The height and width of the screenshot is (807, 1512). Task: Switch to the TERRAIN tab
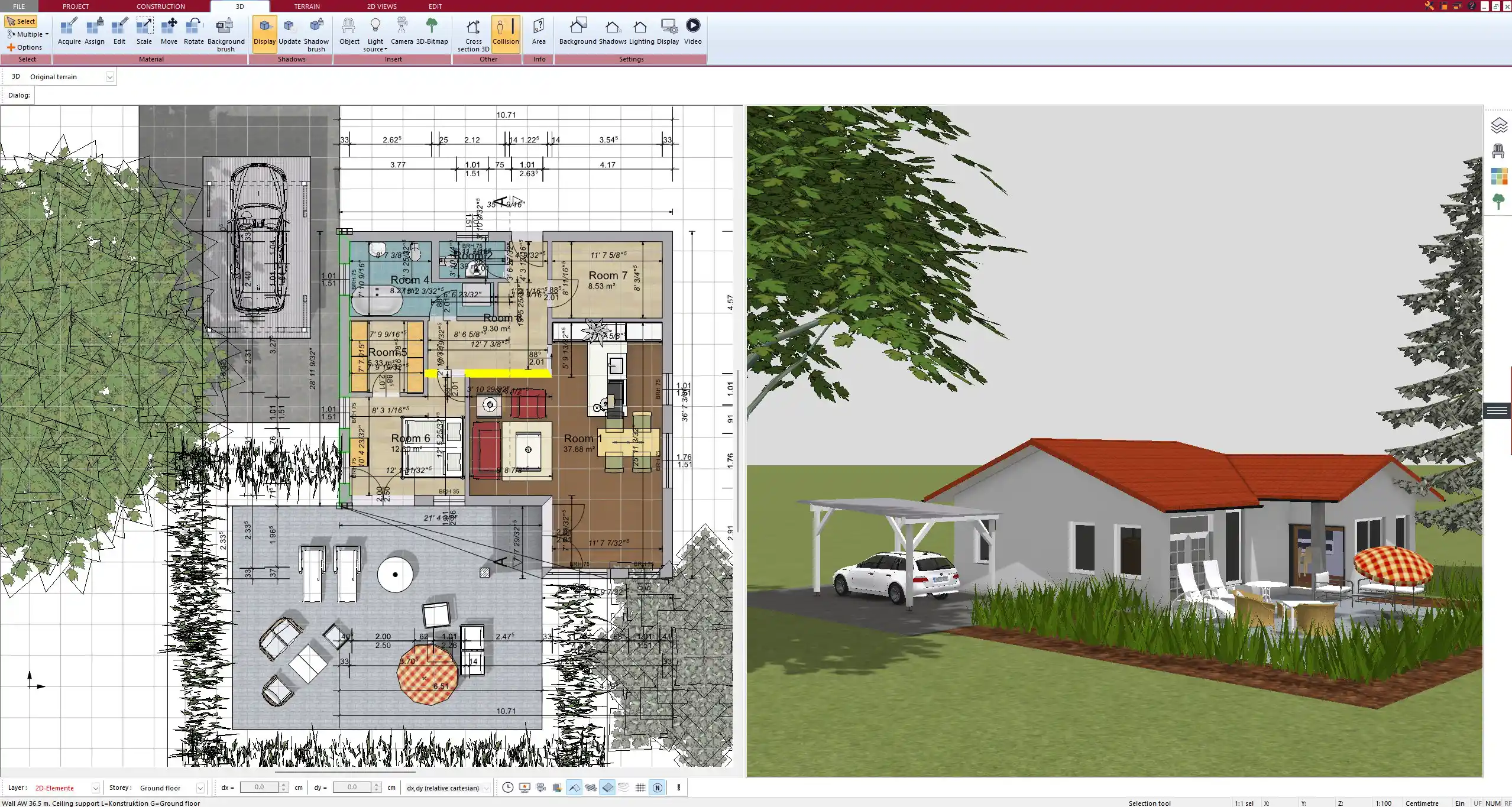click(307, 6)
